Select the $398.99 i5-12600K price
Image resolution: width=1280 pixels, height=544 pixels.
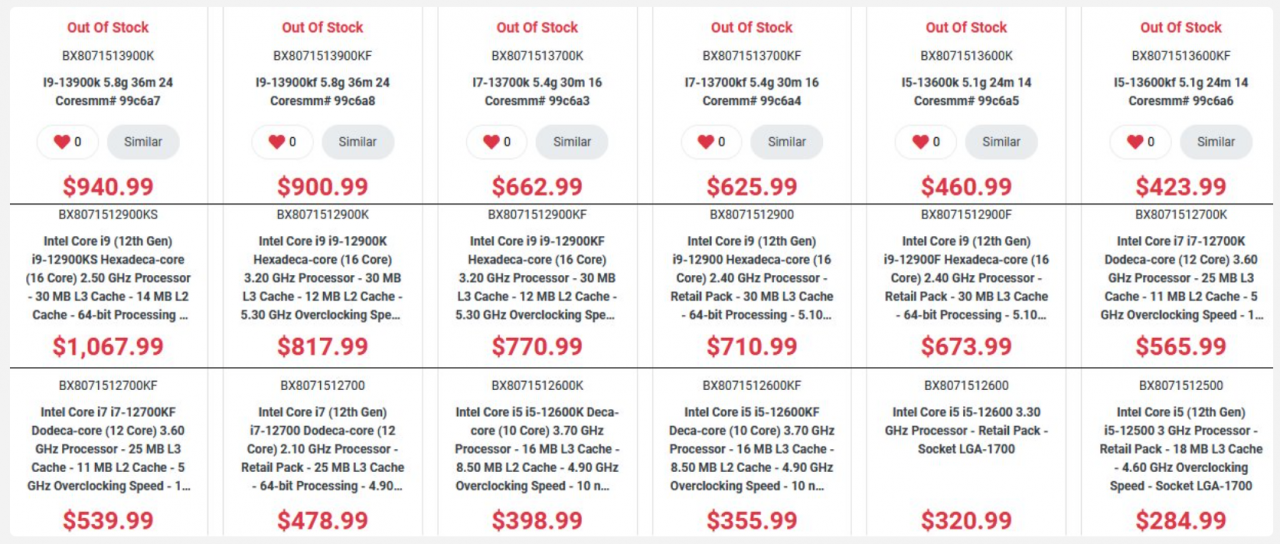537,521
